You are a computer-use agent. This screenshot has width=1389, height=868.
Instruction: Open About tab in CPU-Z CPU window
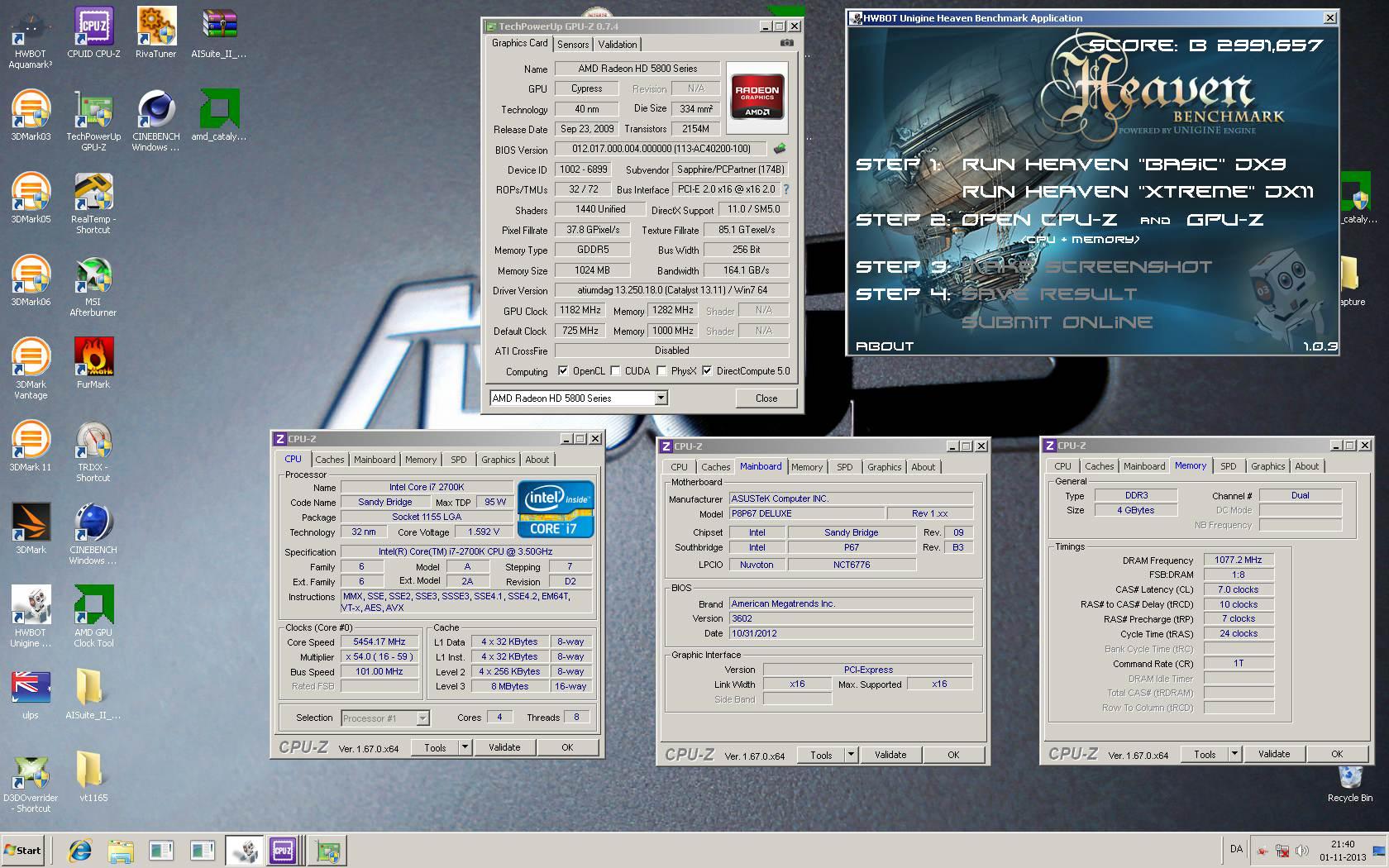537,460
